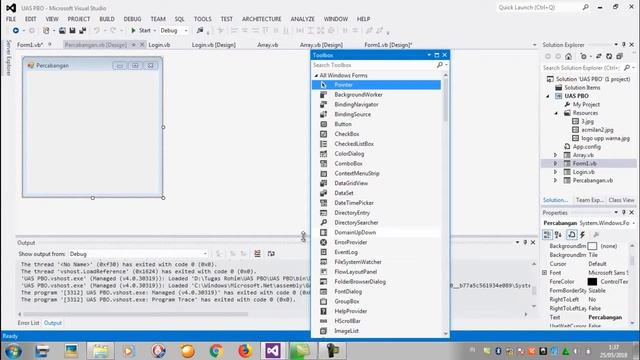Expand the Login.vb tree node
640x360 pixels.
(x=556, y=172)
